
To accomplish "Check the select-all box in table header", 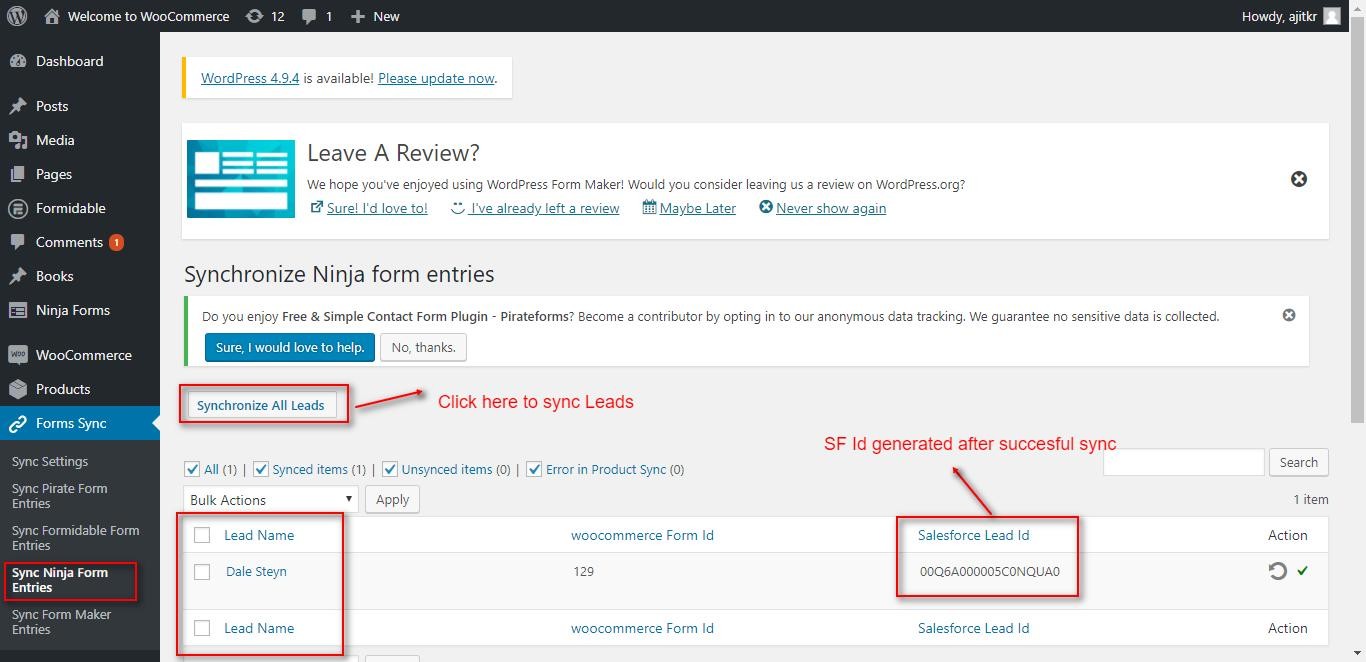I will pyautogui.click(x=202, y=535).
